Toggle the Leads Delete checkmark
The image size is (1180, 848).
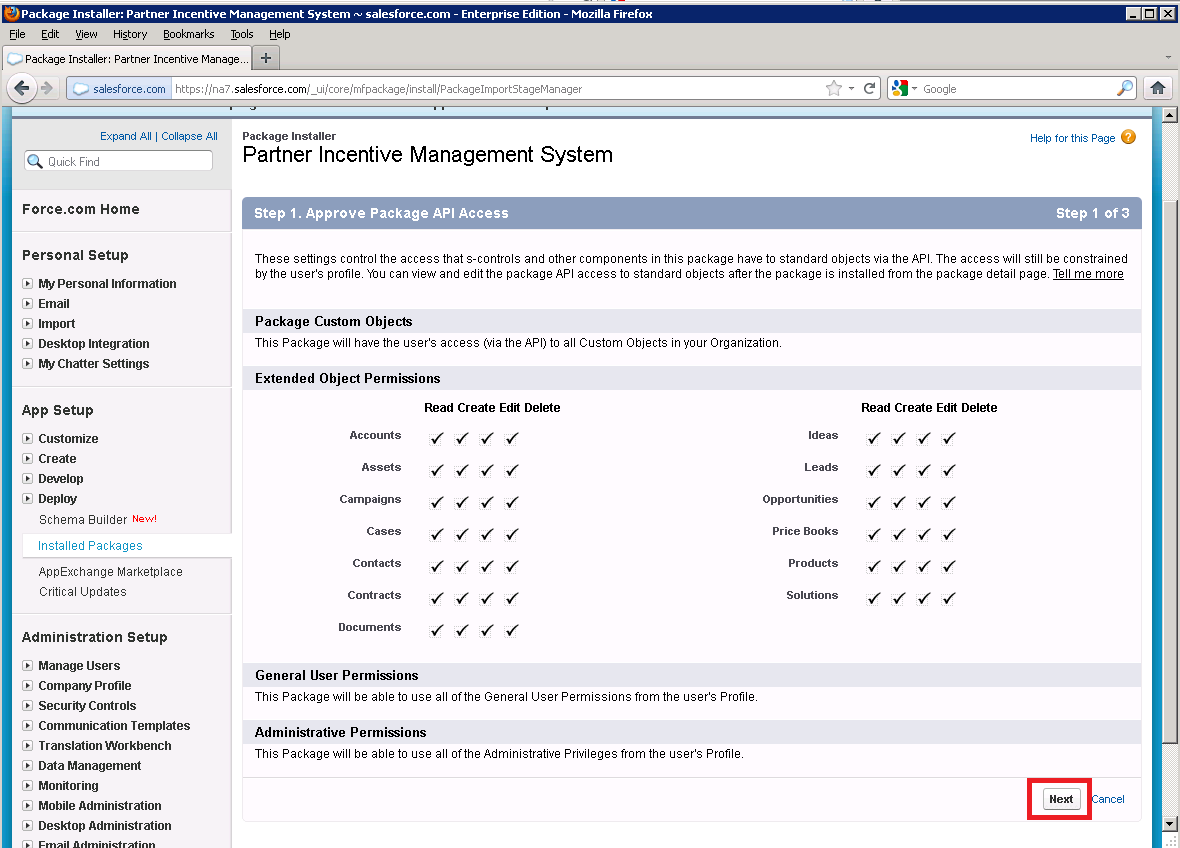[x=949, y=470]
